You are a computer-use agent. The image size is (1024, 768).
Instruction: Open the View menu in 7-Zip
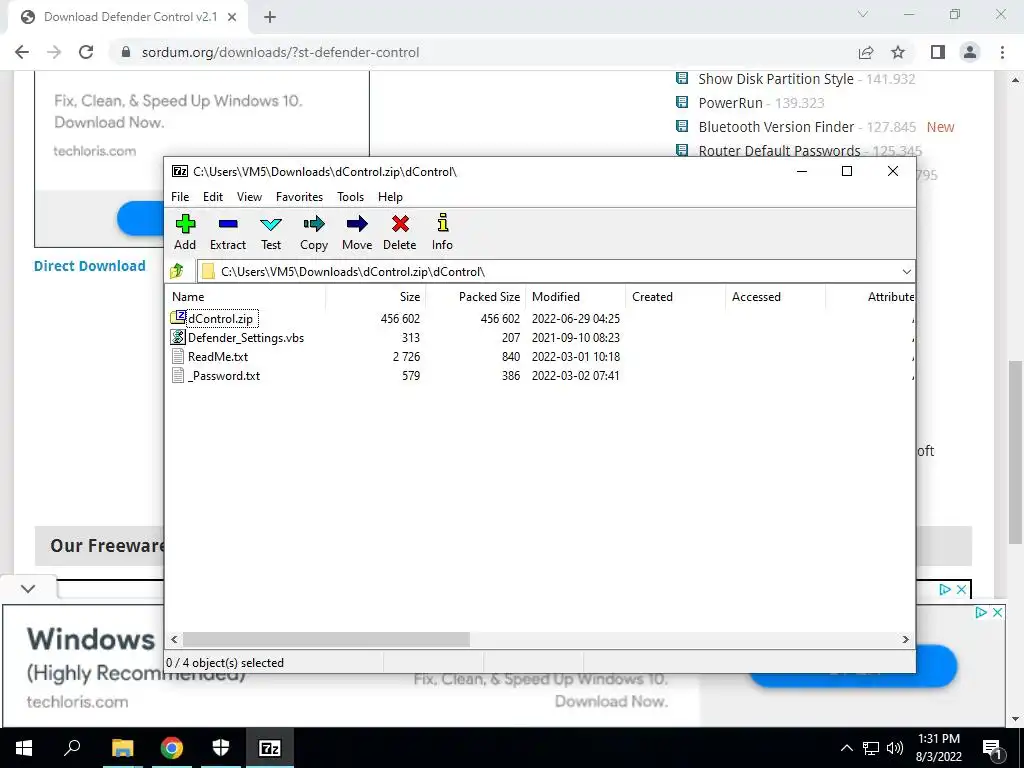249,197
